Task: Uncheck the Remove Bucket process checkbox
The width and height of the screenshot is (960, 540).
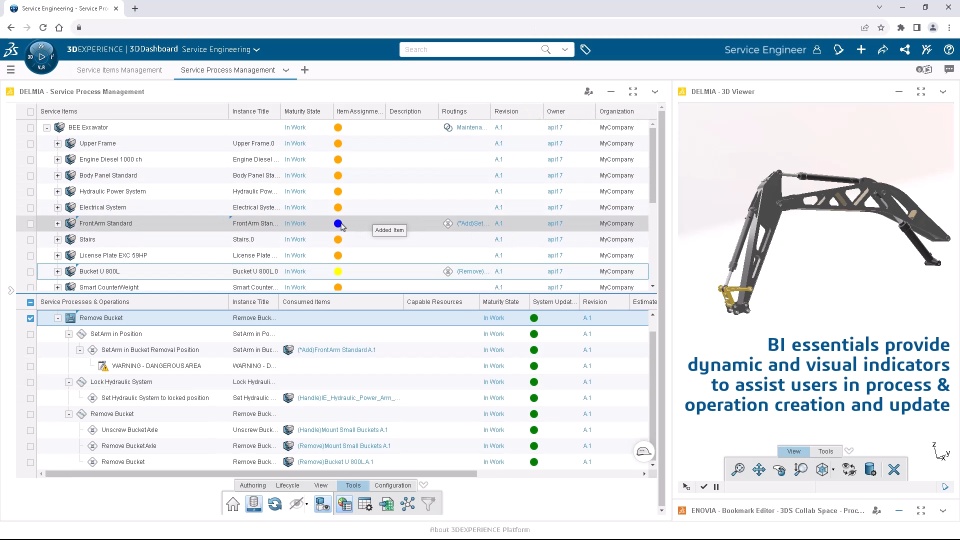Action: [x=31, y=318]
